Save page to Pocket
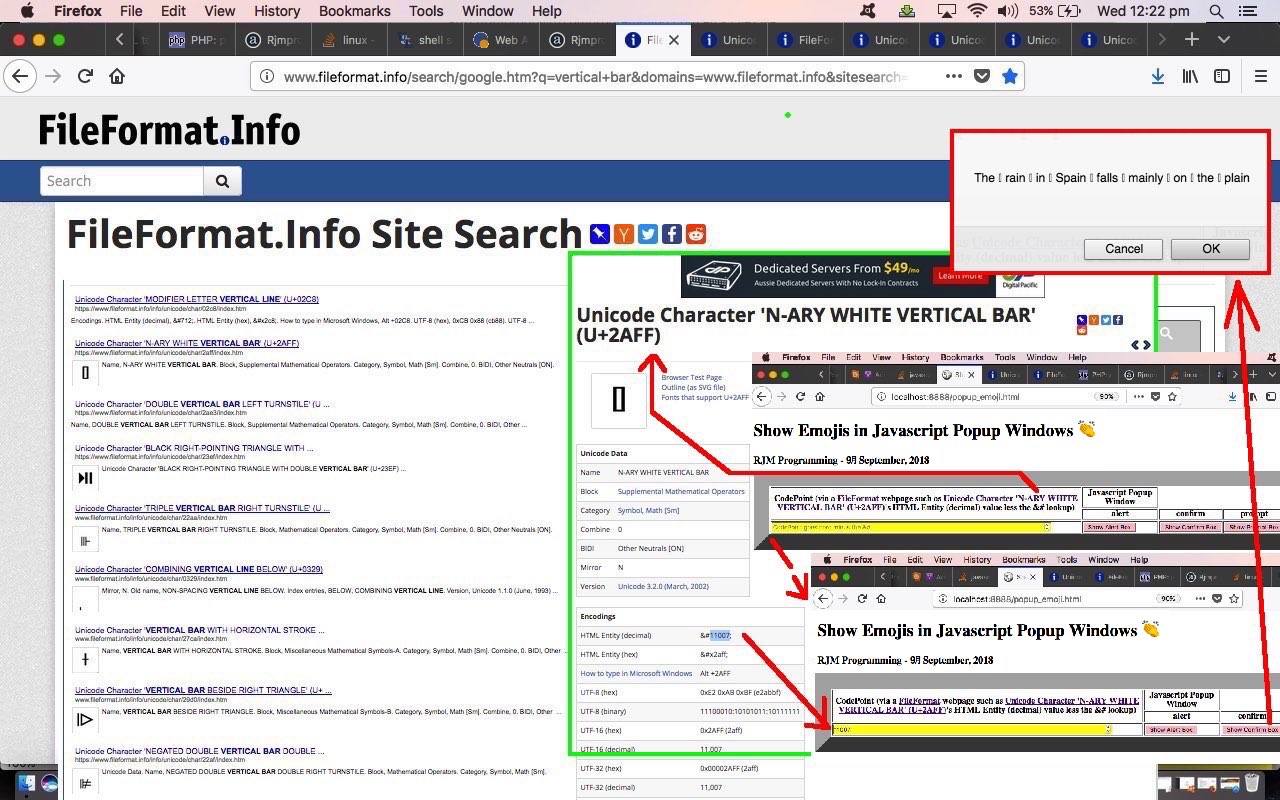Image resolution: width=1280 pixels, height=800 pixels. pos(982,76)
